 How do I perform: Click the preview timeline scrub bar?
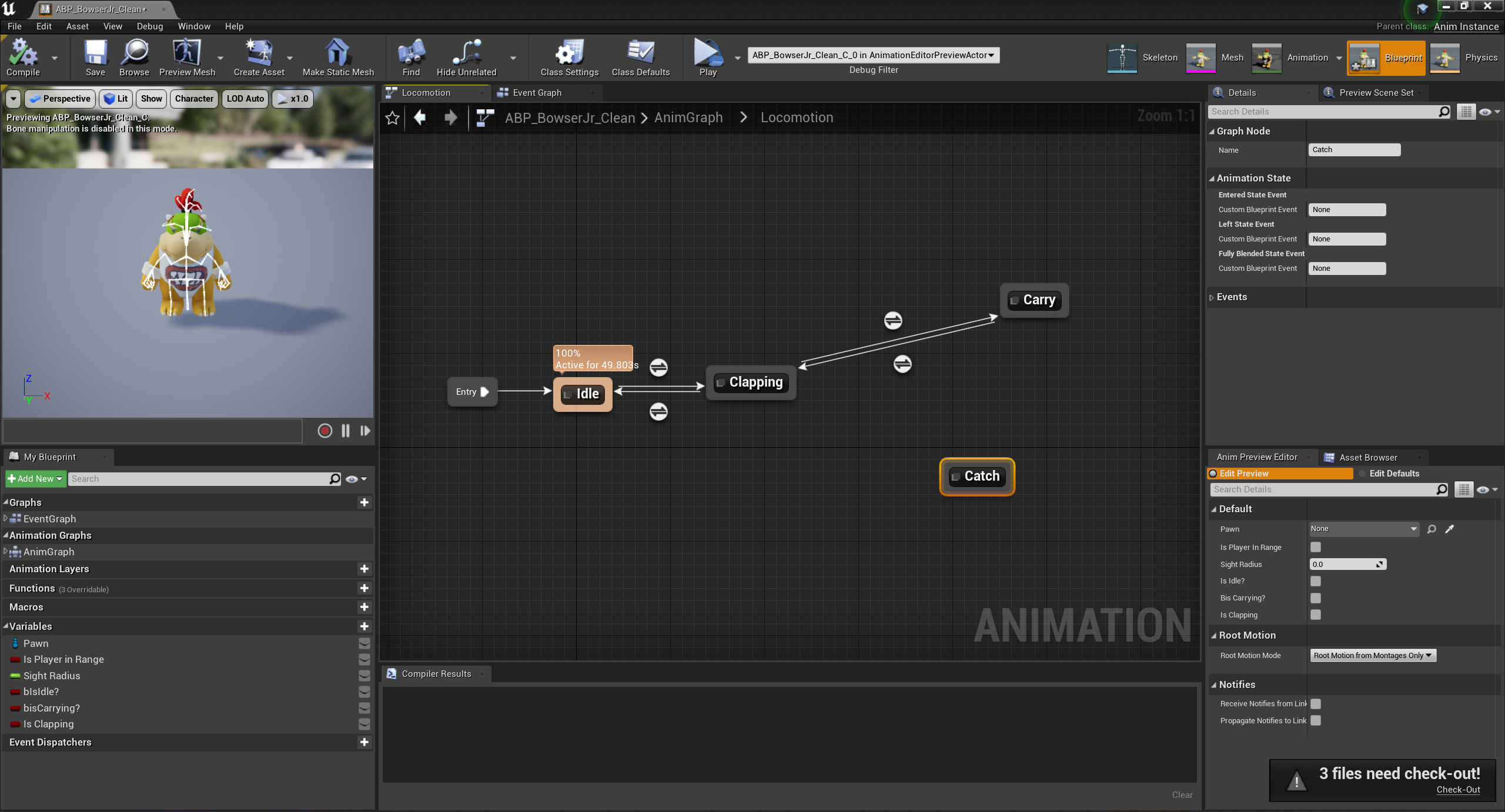152,431
